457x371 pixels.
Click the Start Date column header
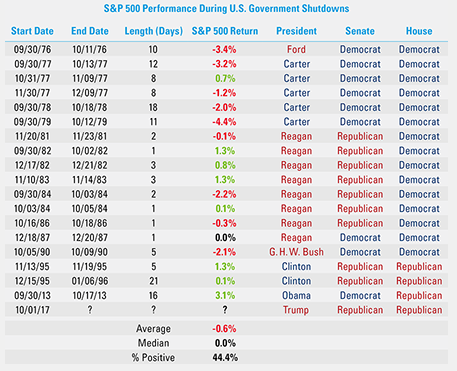[x=32, y=31]
